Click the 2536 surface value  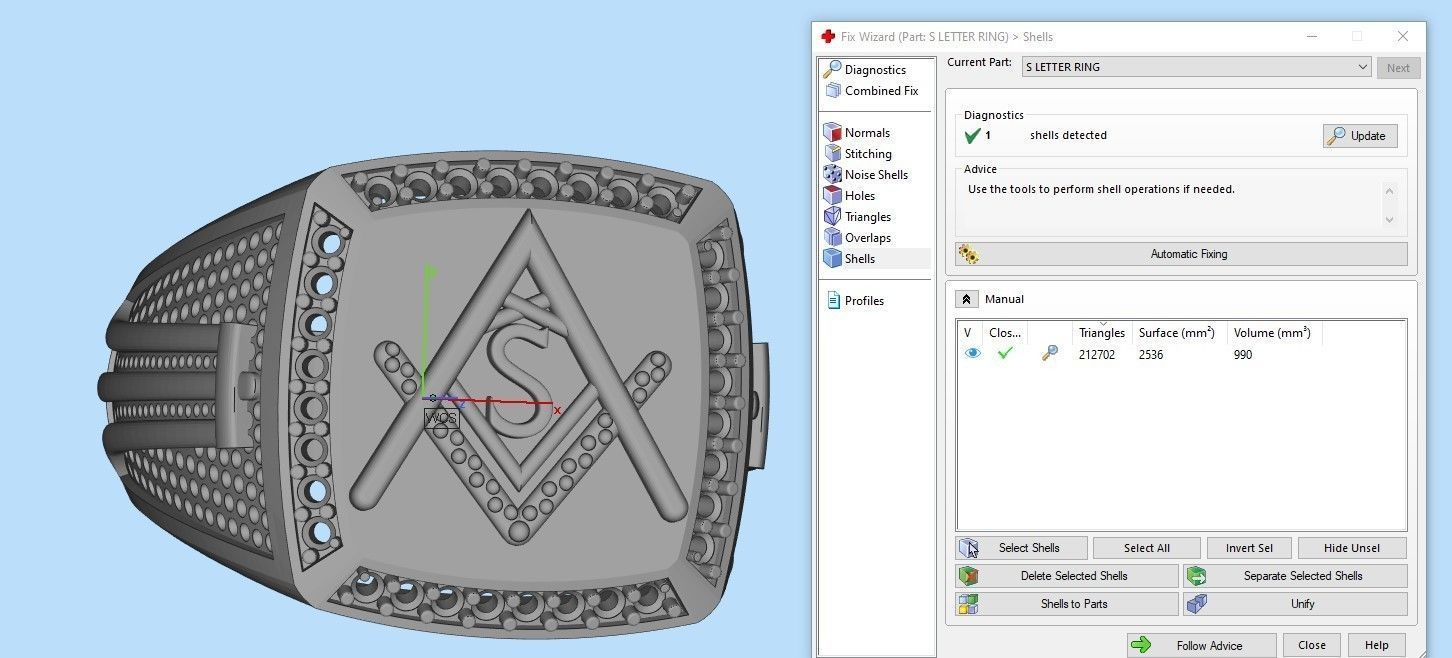(1151, 355)
